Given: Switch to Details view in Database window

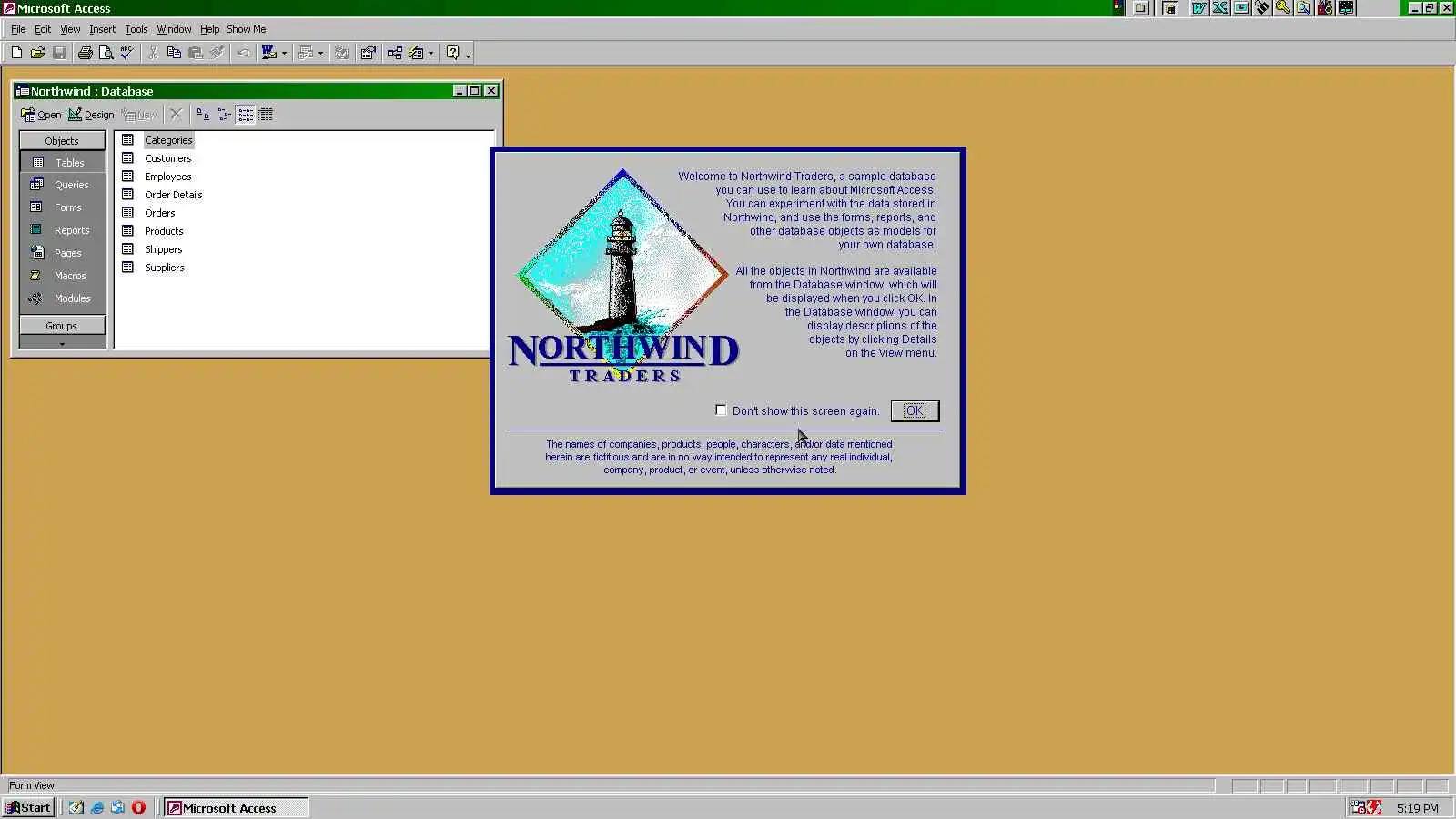Looking at the screenshot, I should click(266, 115).
